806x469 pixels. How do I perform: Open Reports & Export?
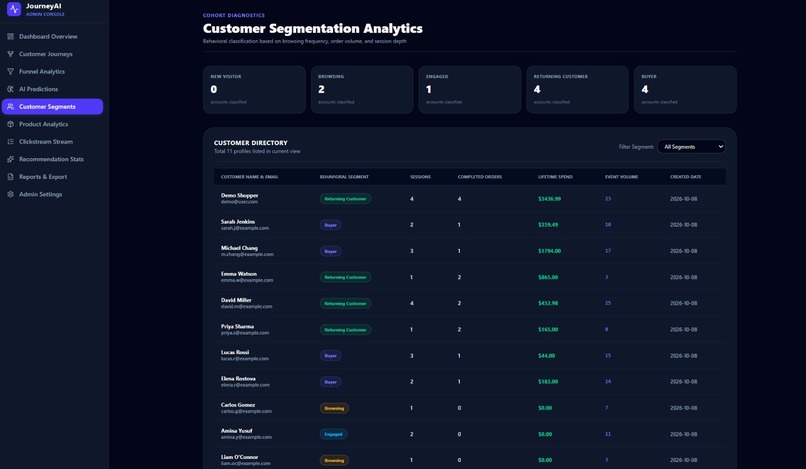(x=52, y=176)
